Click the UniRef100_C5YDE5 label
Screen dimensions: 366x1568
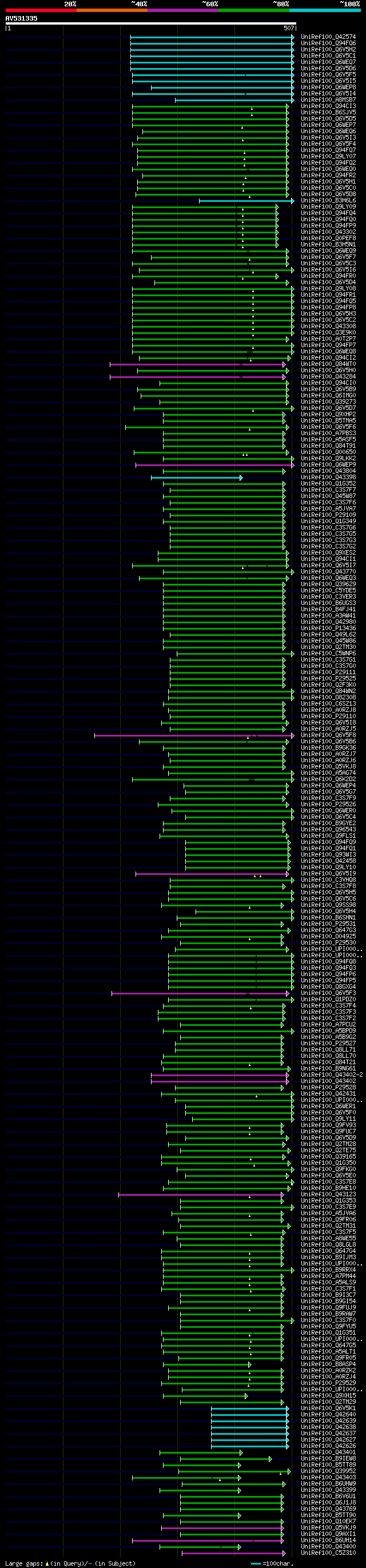pyautogui.click(x=328, y=591)
